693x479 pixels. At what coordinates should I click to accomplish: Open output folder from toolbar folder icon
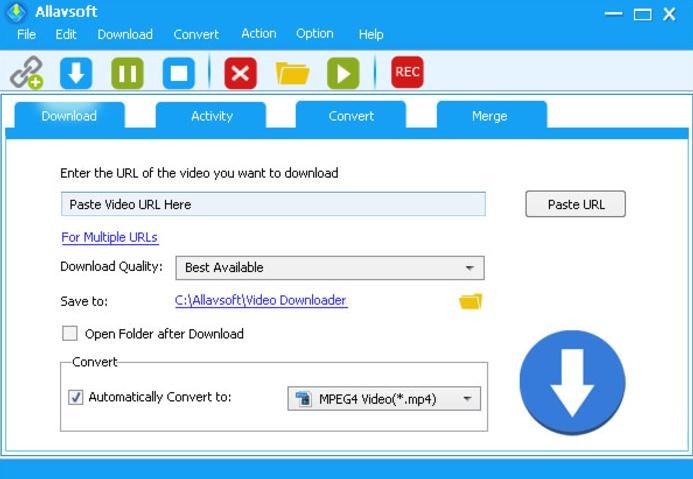(x=292, y=73)
